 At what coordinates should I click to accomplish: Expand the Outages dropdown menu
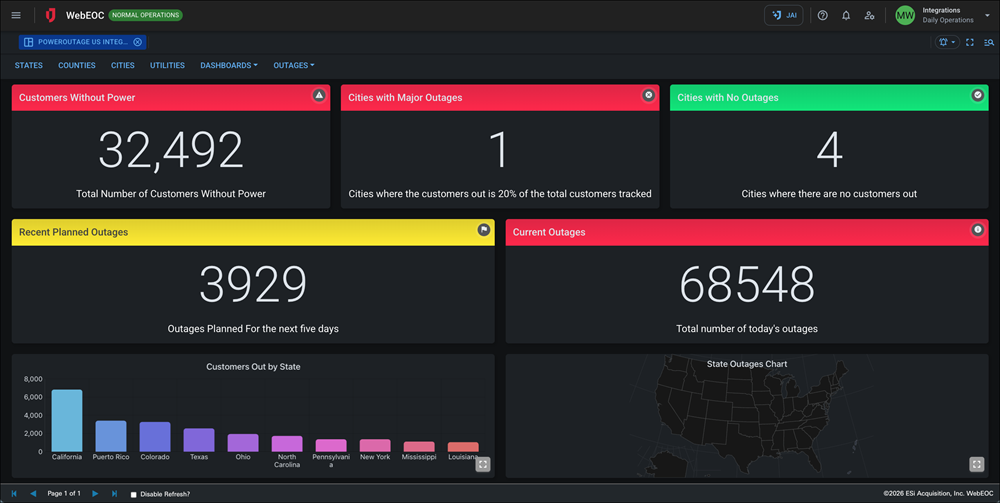293,65
